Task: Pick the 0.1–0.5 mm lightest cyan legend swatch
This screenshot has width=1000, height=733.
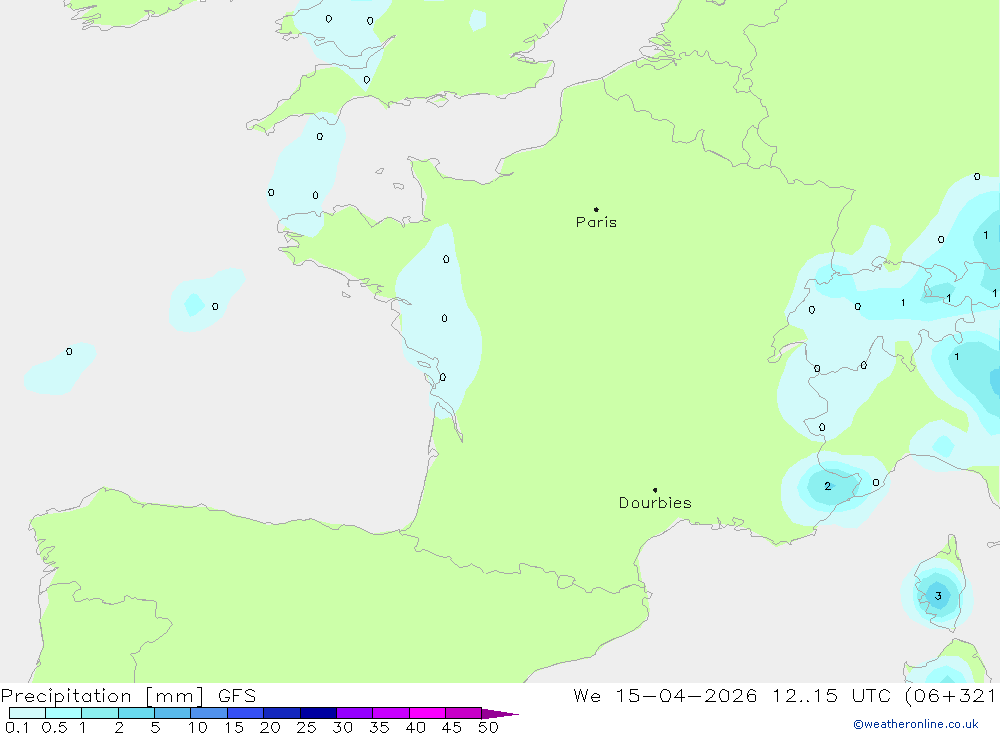Action: pyautogui.click(x=27, y=713)
